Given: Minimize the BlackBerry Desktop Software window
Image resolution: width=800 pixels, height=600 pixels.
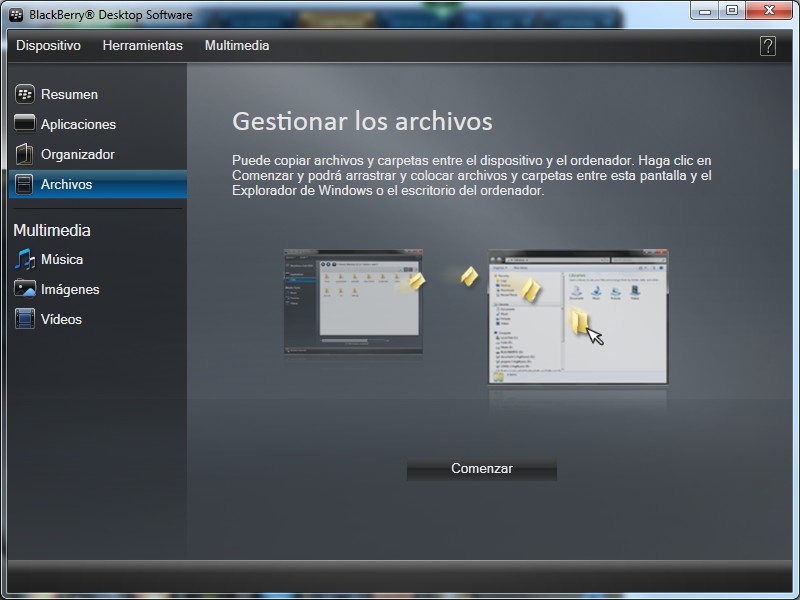Looking at the screenshot, I should point(705,11).
